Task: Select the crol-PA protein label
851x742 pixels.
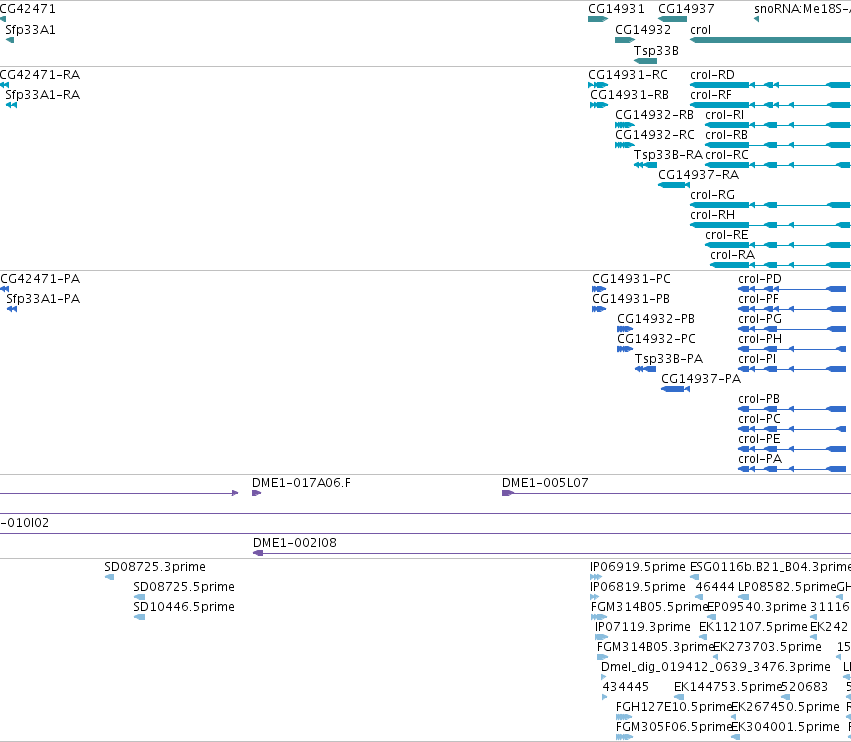Action: tap(760, 459)
